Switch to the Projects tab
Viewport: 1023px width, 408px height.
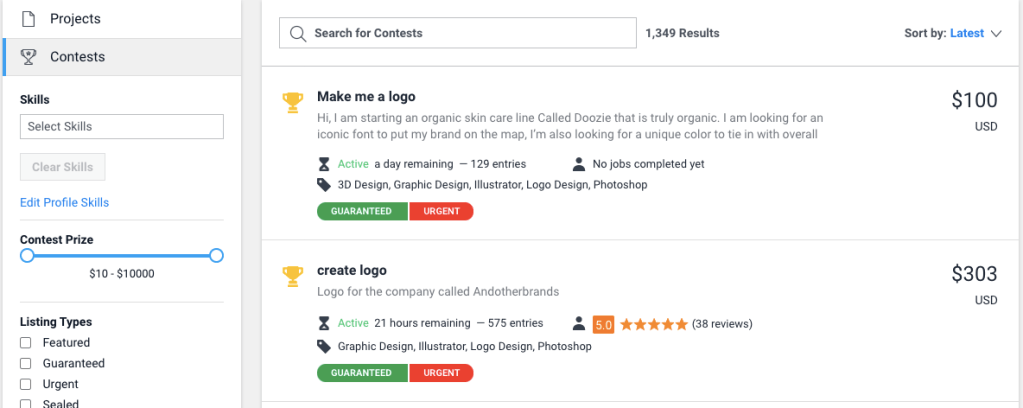point(75,18)
